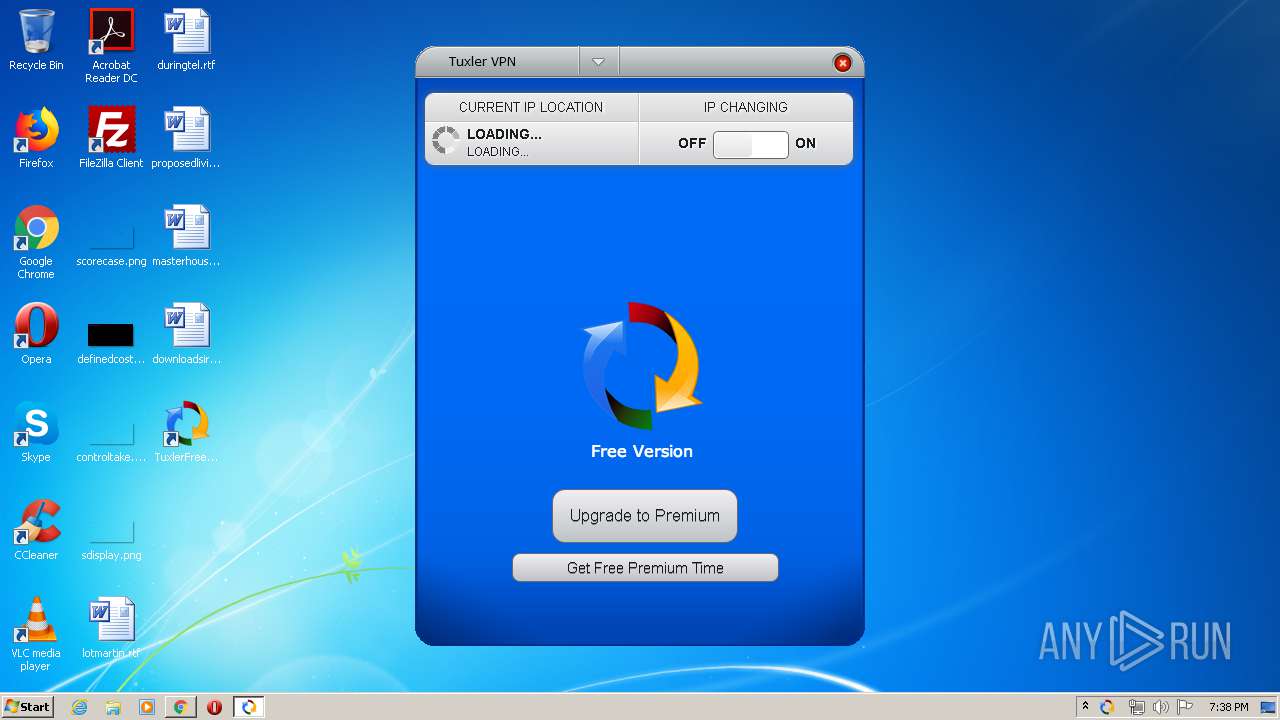Viewport: 1280px width, 720px height.
Task: Open Action Center flag icon
Action: (1185, 707)
